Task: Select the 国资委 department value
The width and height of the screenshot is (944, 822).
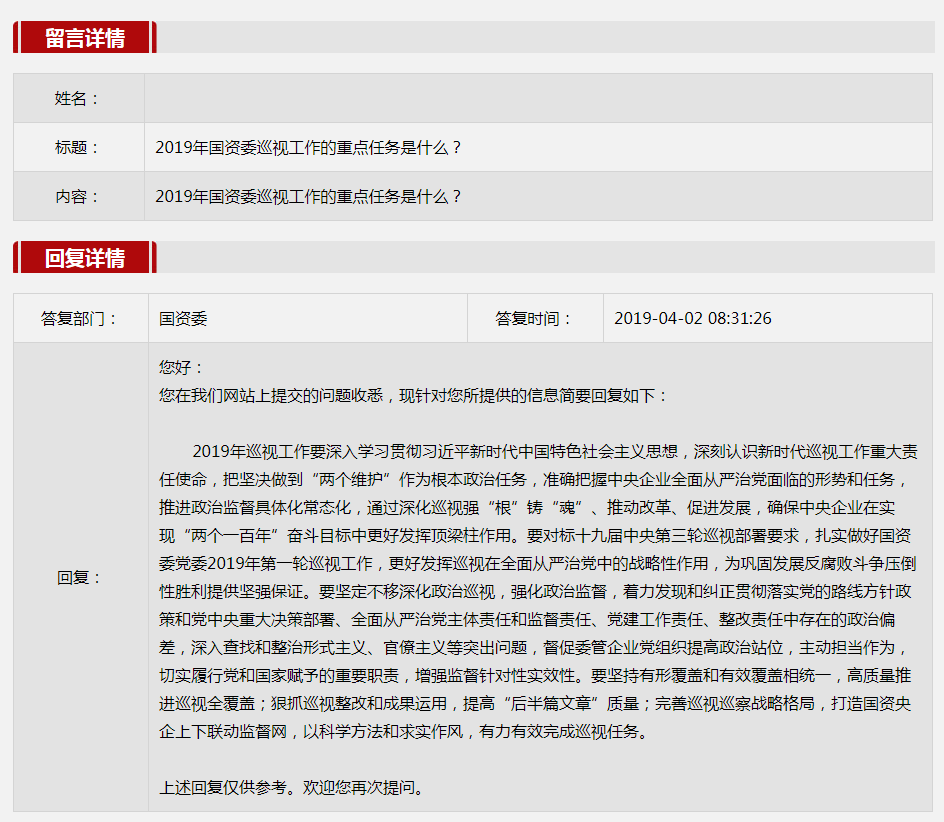Action: (183, 318)
